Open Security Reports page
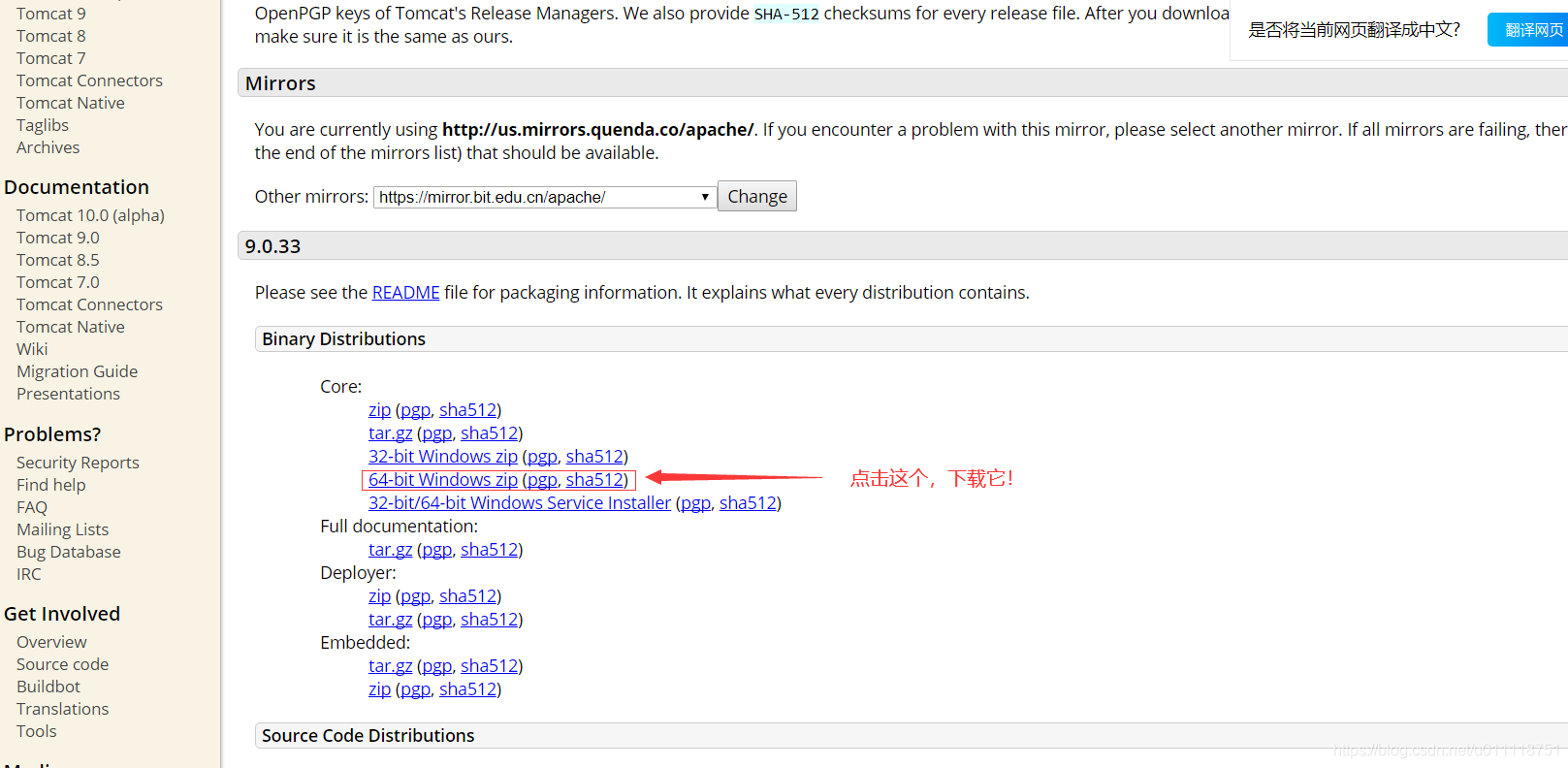This screenshot has height=768, width=1568. pyautogui.click(x=78, y=463)
